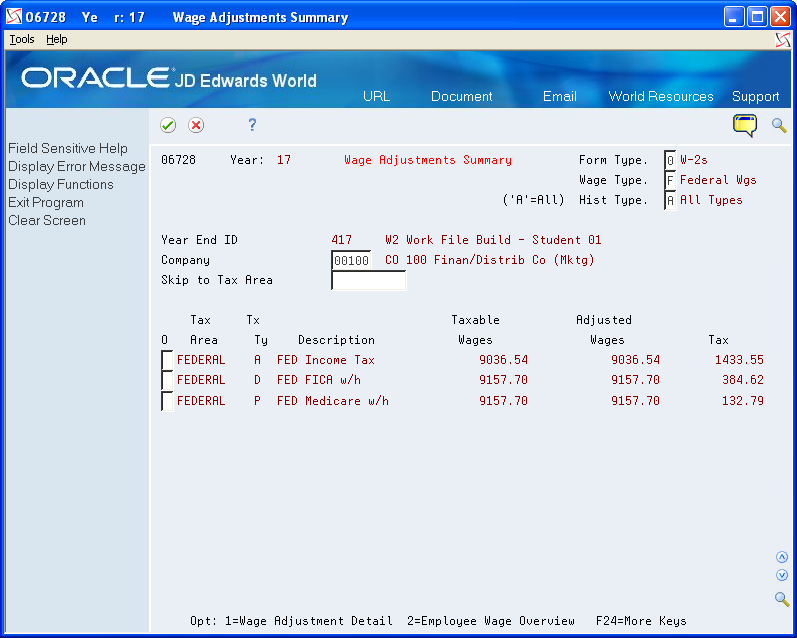
Task: Select Exit Program
Action: pos(46,202)
